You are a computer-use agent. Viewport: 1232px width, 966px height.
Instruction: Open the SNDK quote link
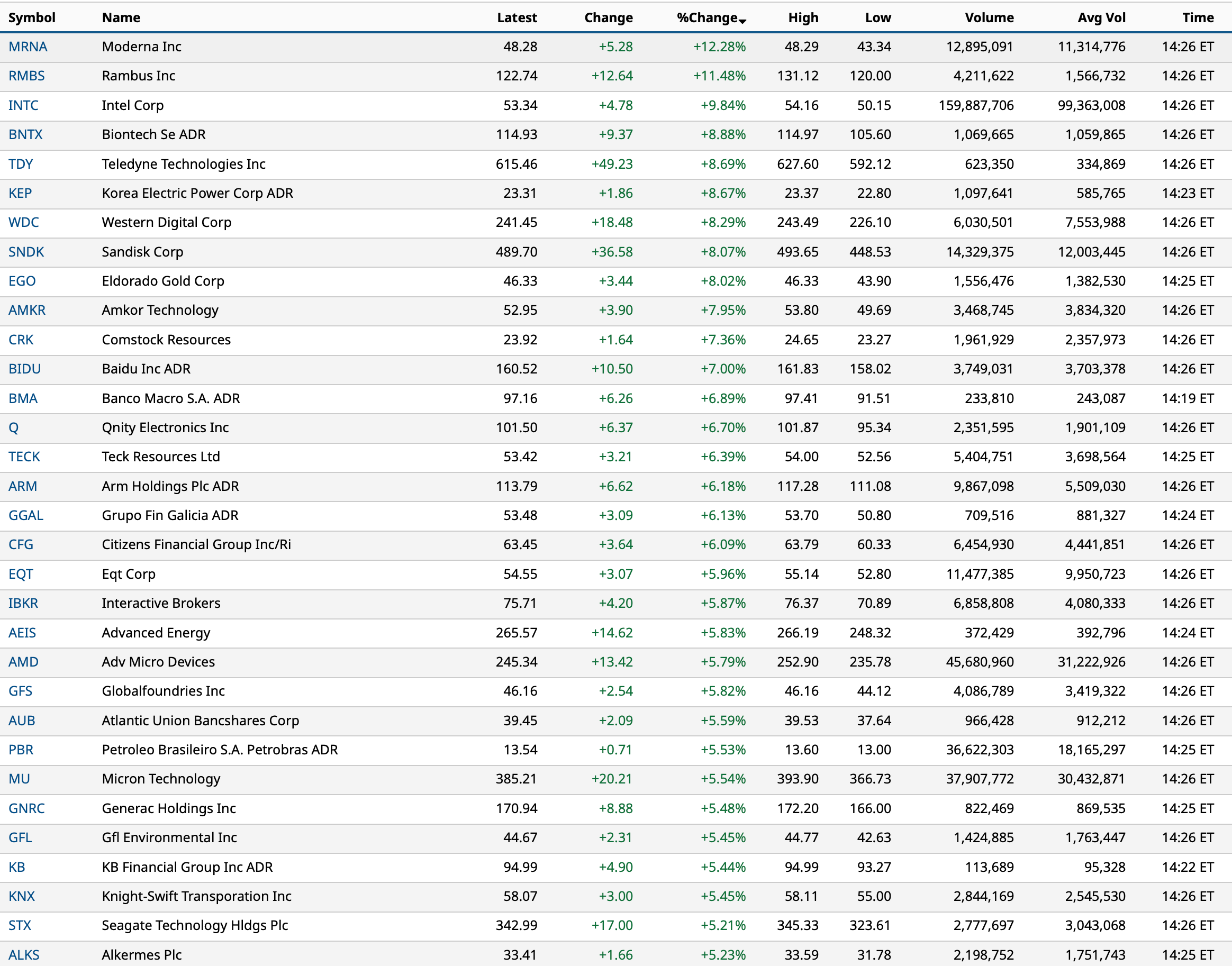coord(26,252)
